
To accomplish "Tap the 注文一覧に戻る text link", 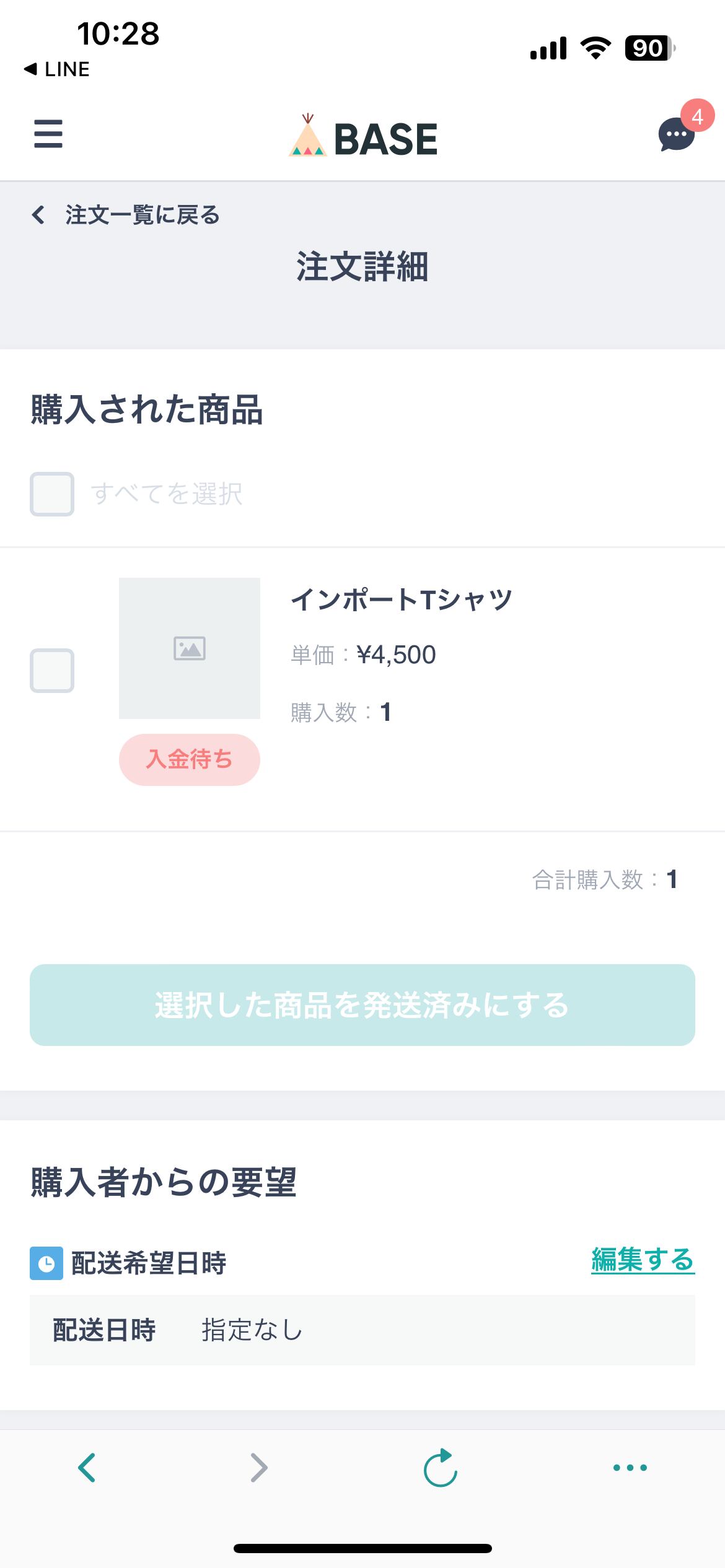I will [143, 215].
